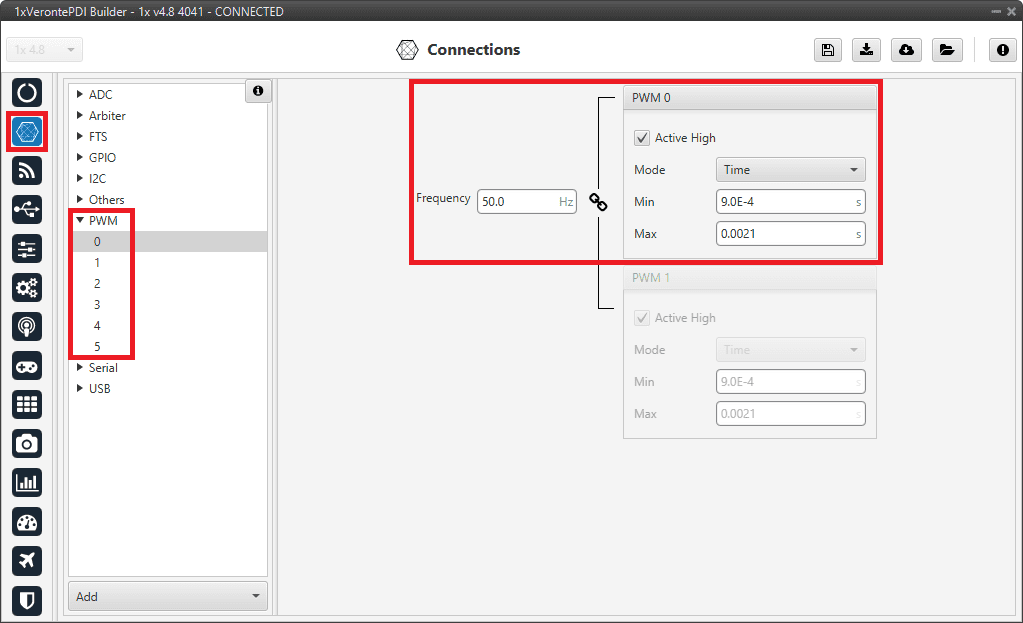Click the info button above tree panel
Screen dimensions: 1023x623
pyautogui.click(x=258, y=91)
